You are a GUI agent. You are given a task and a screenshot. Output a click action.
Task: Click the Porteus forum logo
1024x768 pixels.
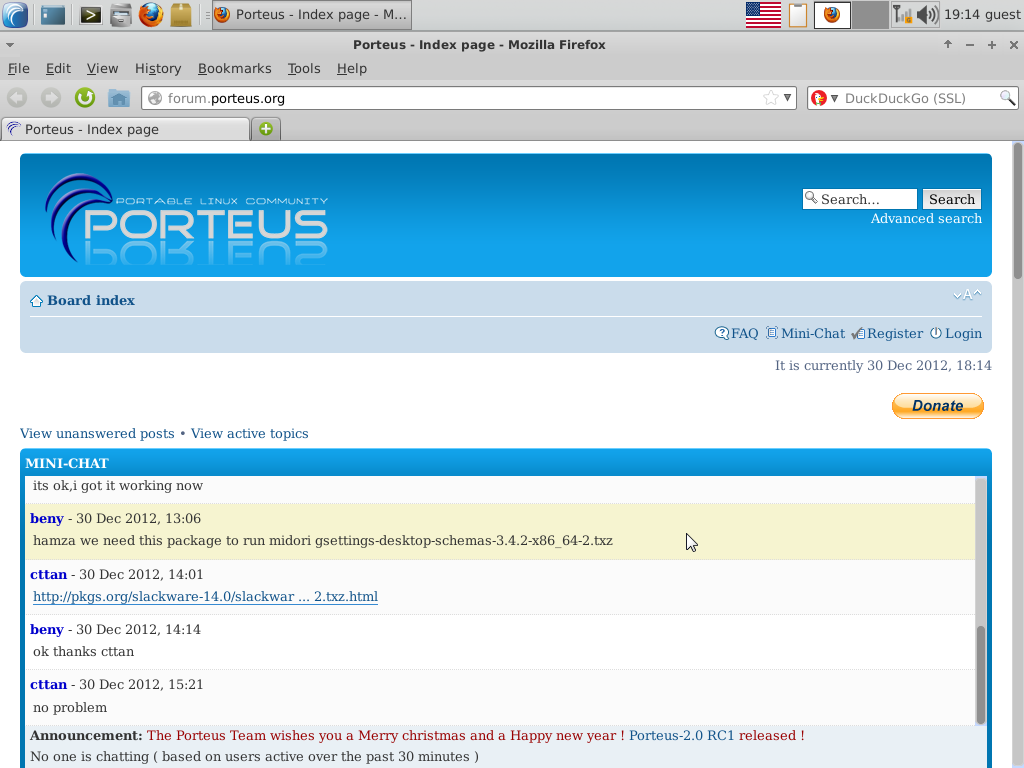(x=187, y=218)
